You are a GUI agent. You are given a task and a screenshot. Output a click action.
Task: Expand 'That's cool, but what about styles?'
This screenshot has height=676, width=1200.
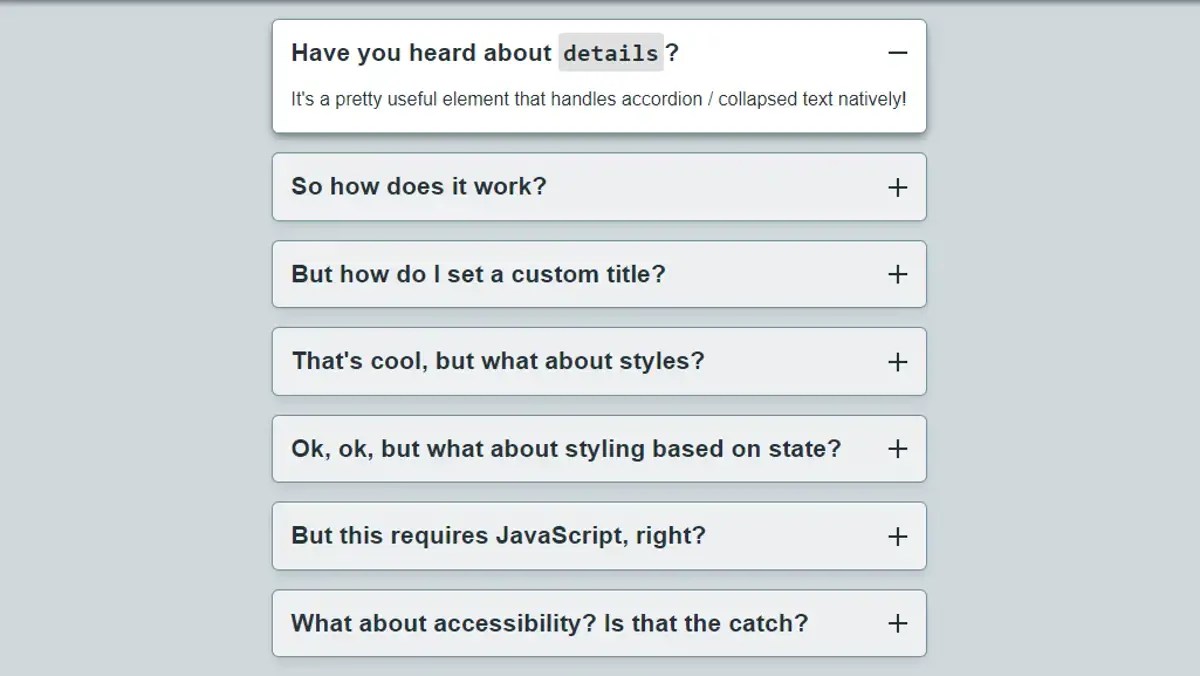point(497,361)
